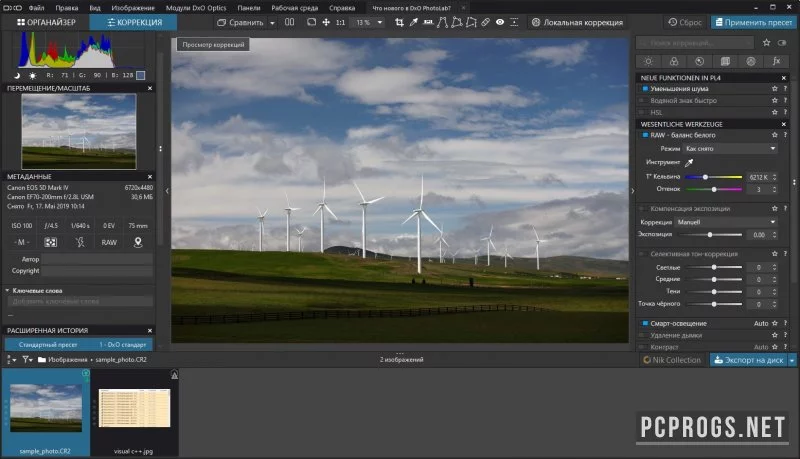Open the Geometry palette tab icon
Viewport: 800px width, 459px height.
[725, 61]
